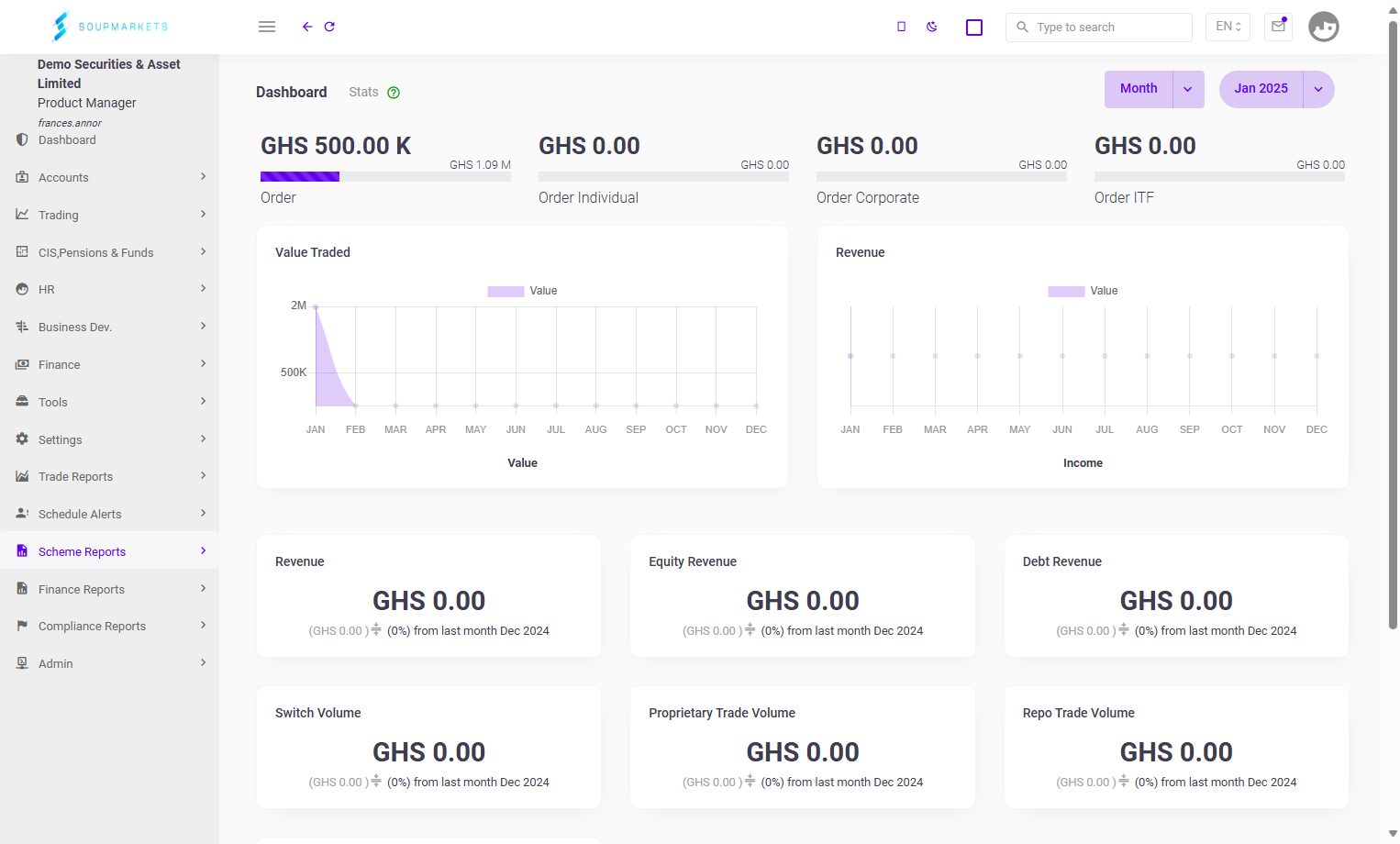This screenshot has height=844, width=1400.
Task: Open the Compliance Reports menu item
Action: [109, 626]
